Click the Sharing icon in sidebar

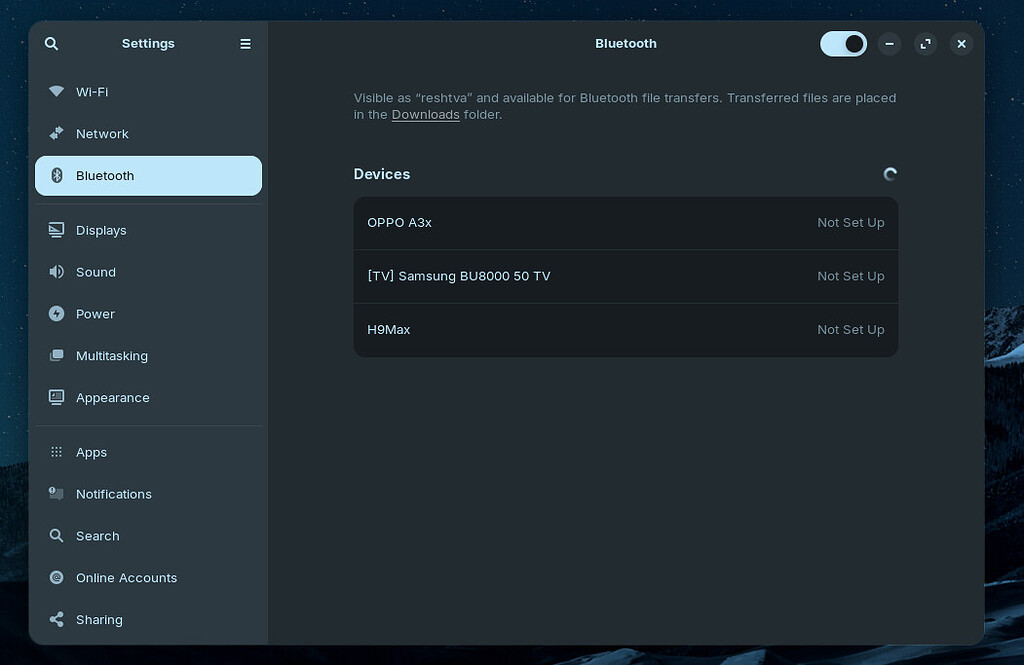point(57,620)
